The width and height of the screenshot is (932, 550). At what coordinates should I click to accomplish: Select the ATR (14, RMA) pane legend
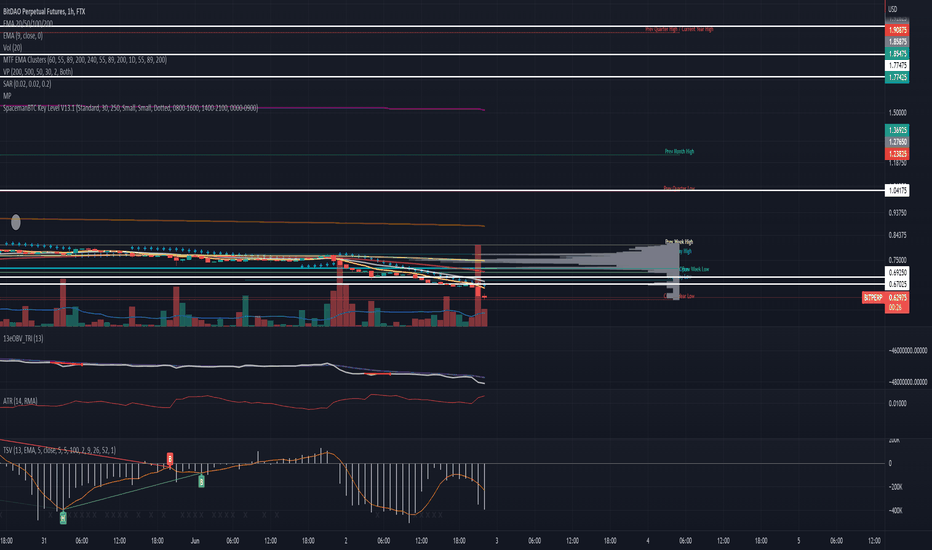[20, 401]
